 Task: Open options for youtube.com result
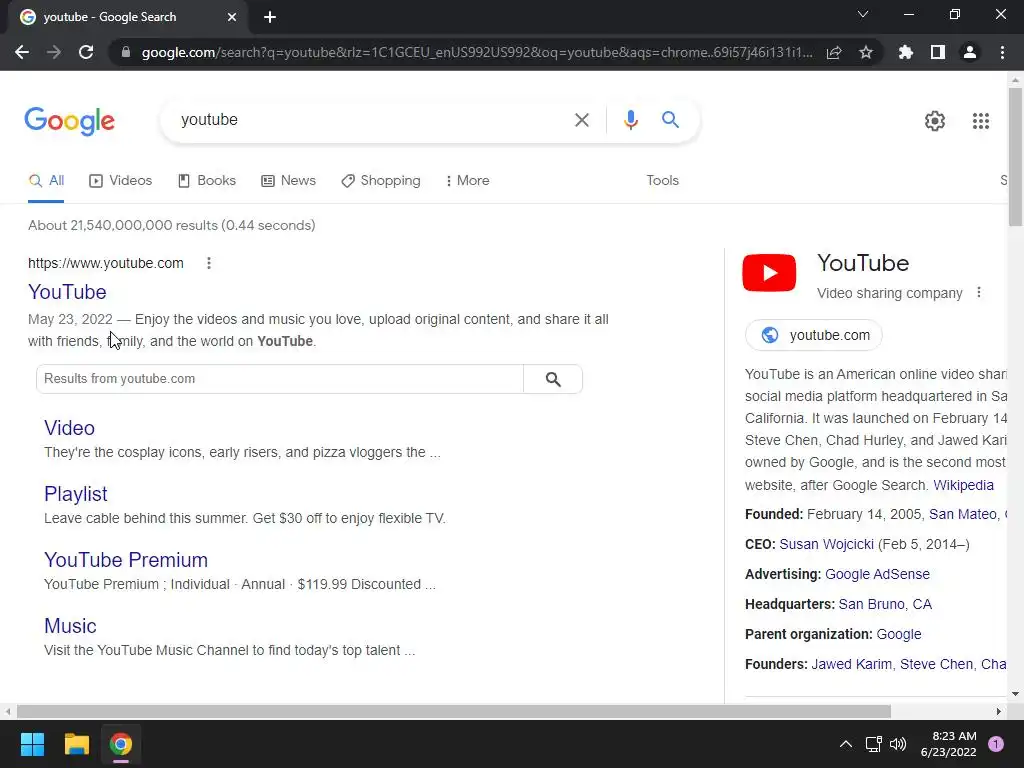pos(209,263)
